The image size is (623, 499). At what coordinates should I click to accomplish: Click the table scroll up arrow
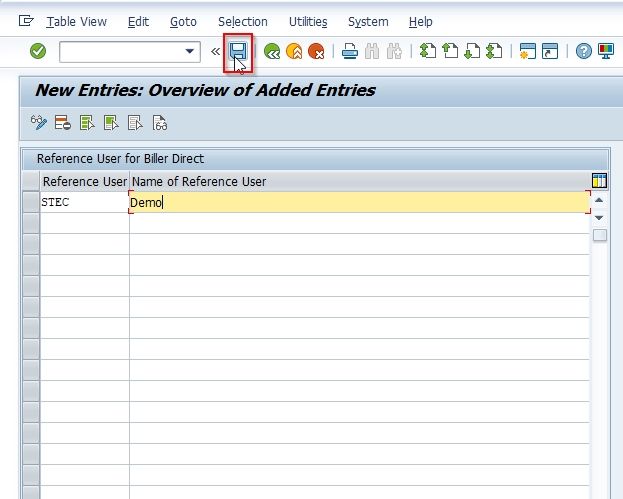click(x=599, y=200)
